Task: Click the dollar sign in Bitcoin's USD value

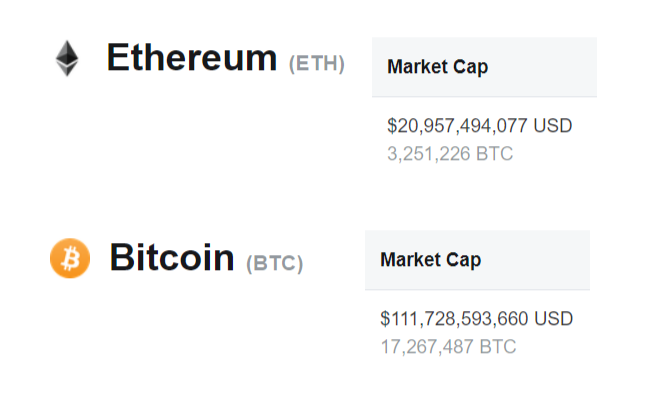Action: coord(385,319)
